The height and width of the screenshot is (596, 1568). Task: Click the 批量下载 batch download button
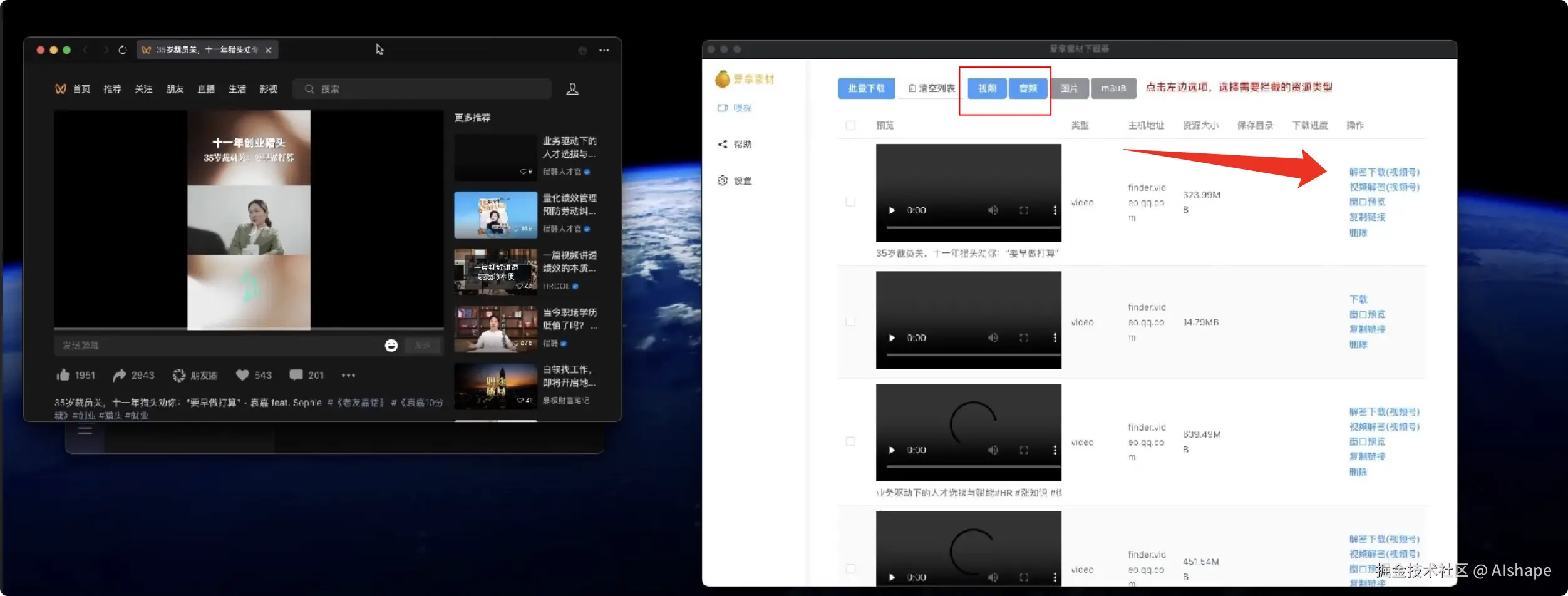(866, 88)
